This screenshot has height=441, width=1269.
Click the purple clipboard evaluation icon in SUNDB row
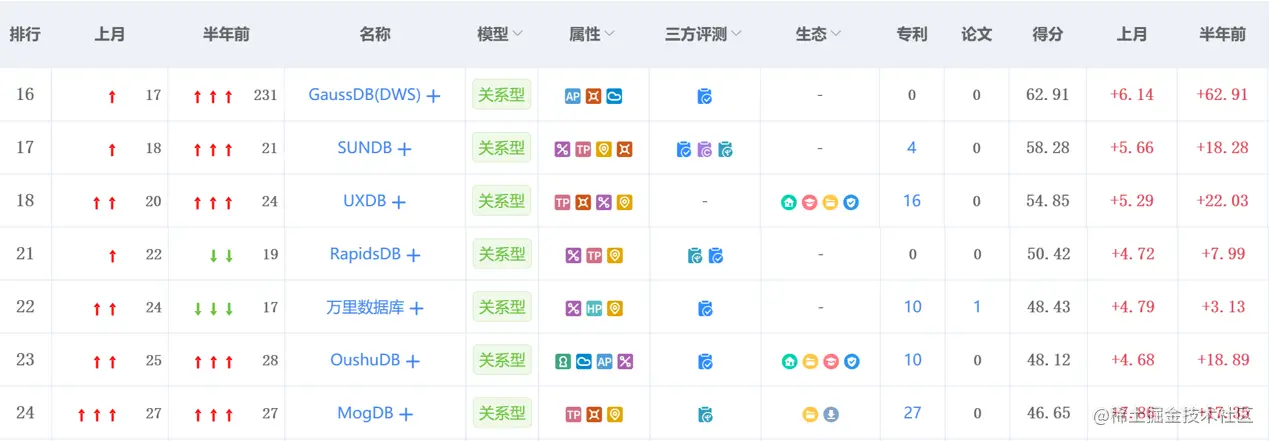click(x=705, y=149)
